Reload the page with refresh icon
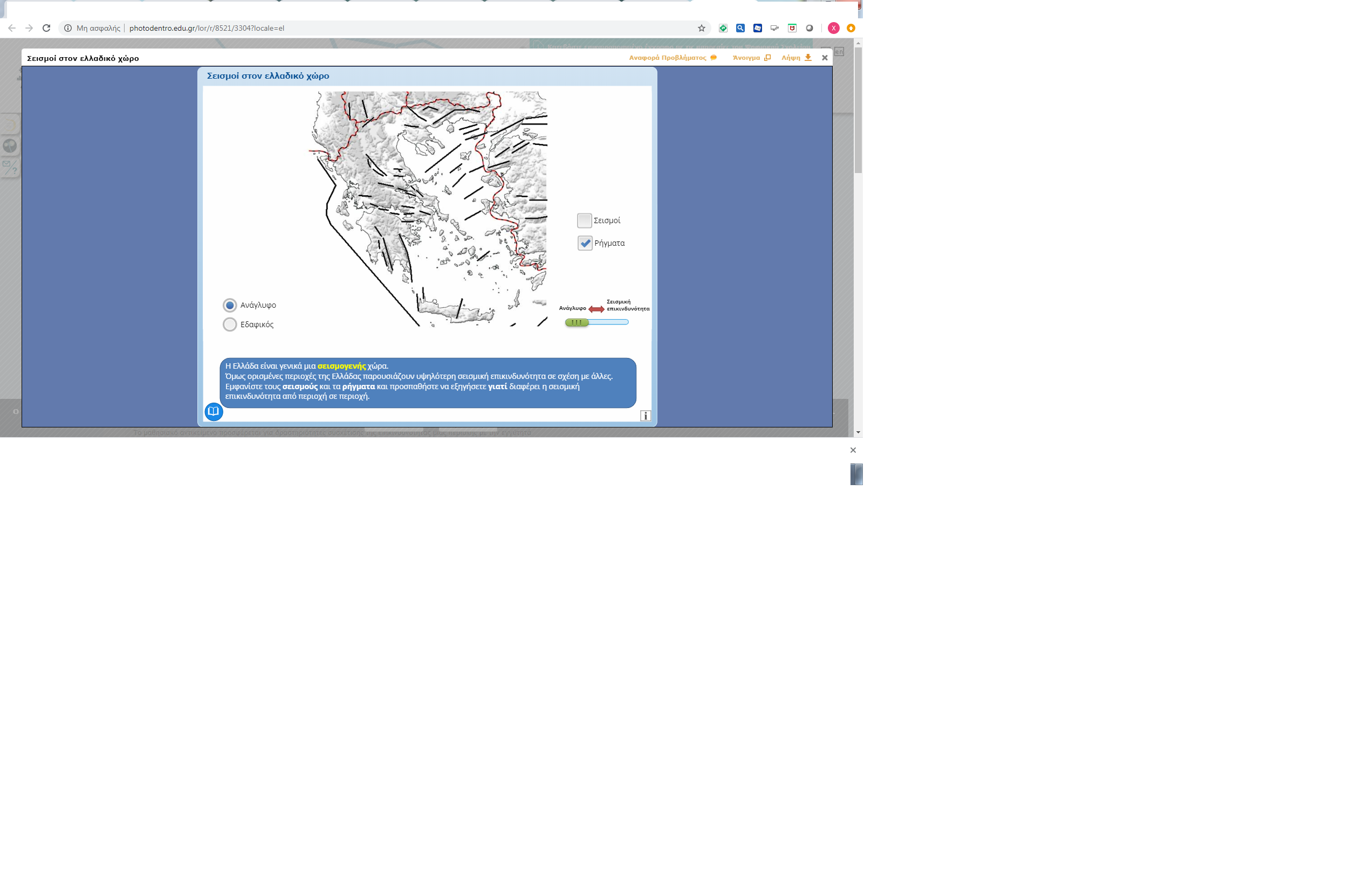The width and height of the screenshot is (1372, 884). (x=46, y=28)
